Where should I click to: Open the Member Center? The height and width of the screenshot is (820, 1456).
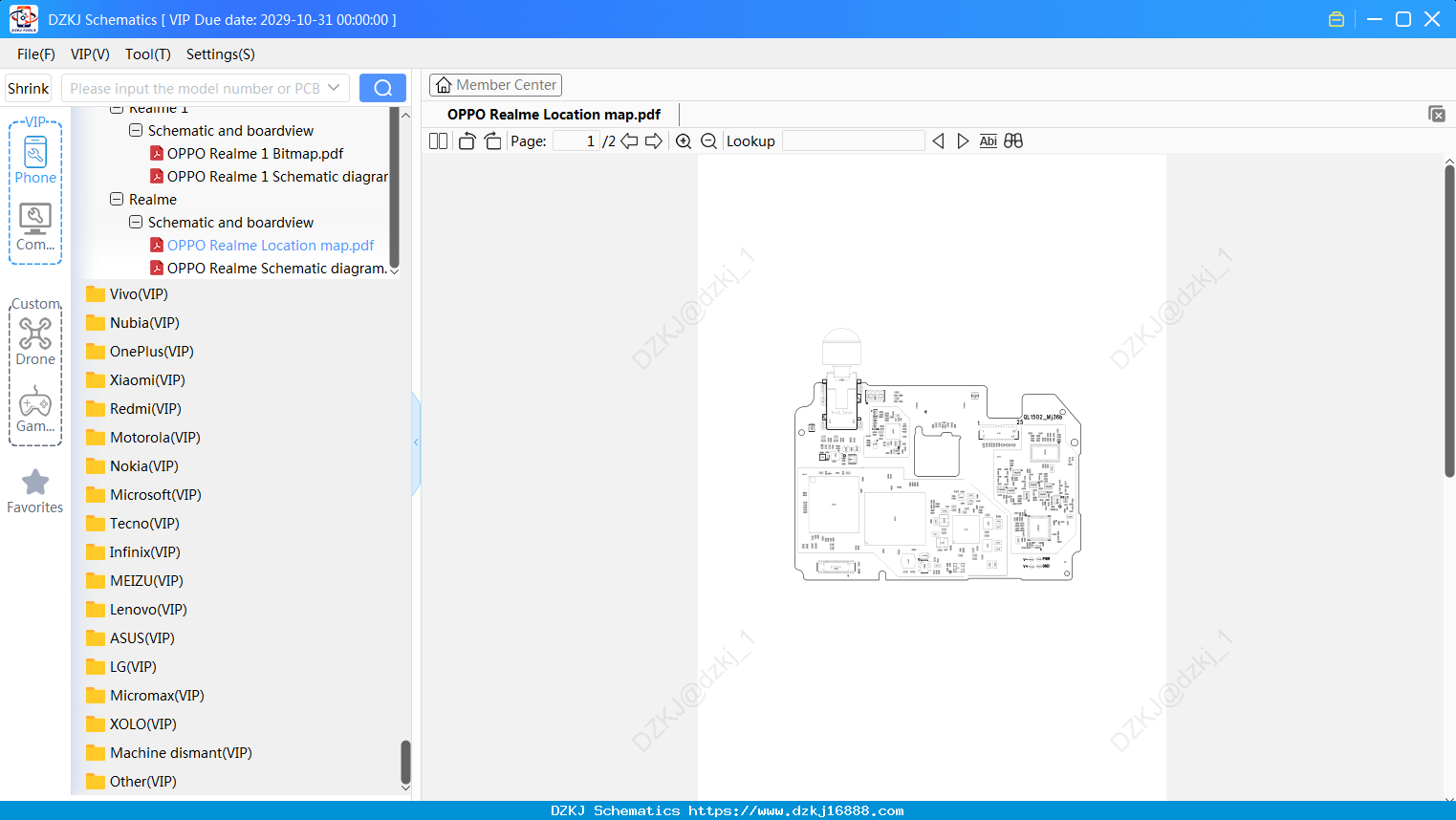[x=495, y=85]
